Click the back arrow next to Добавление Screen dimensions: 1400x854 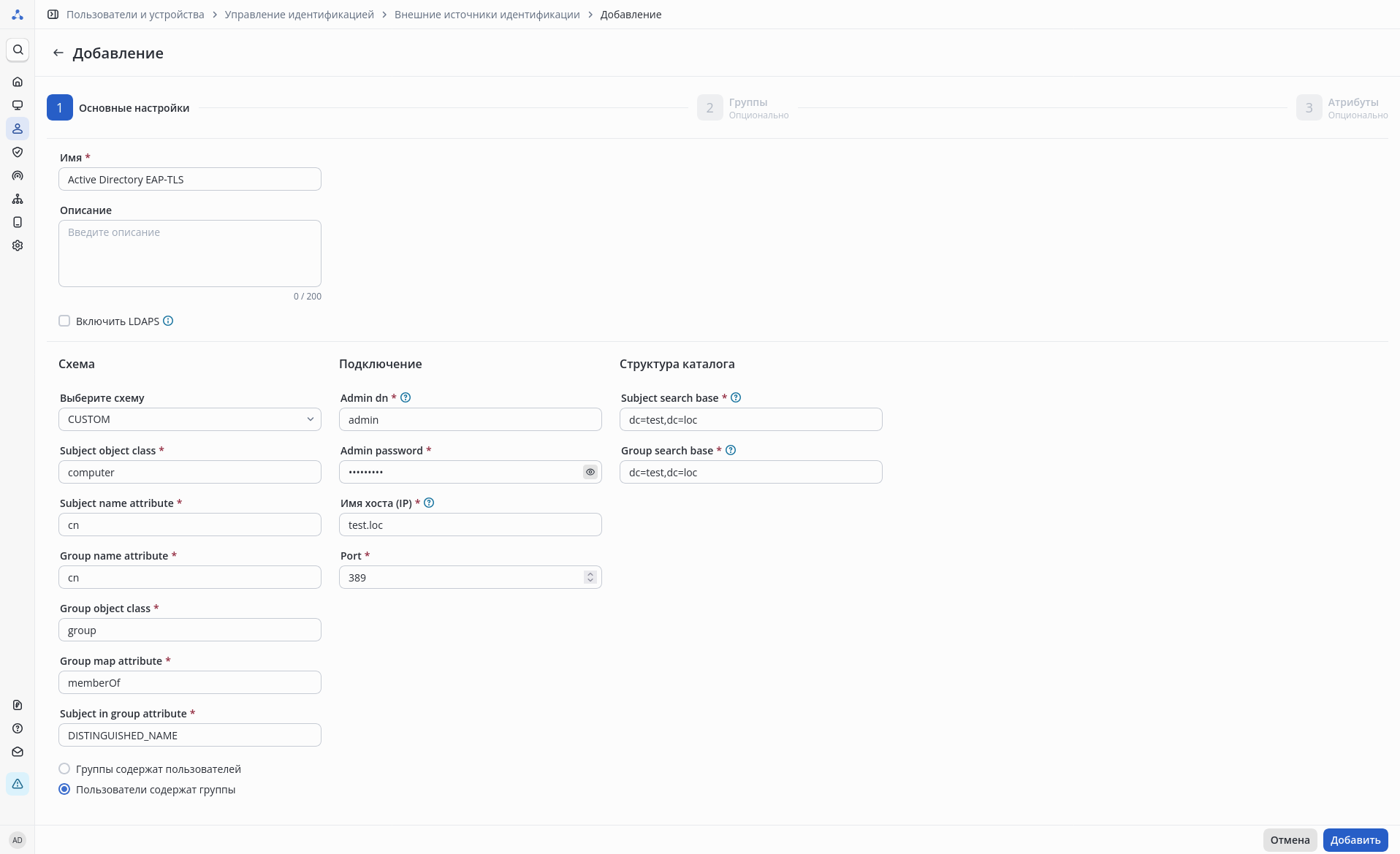tap(58, 53)
